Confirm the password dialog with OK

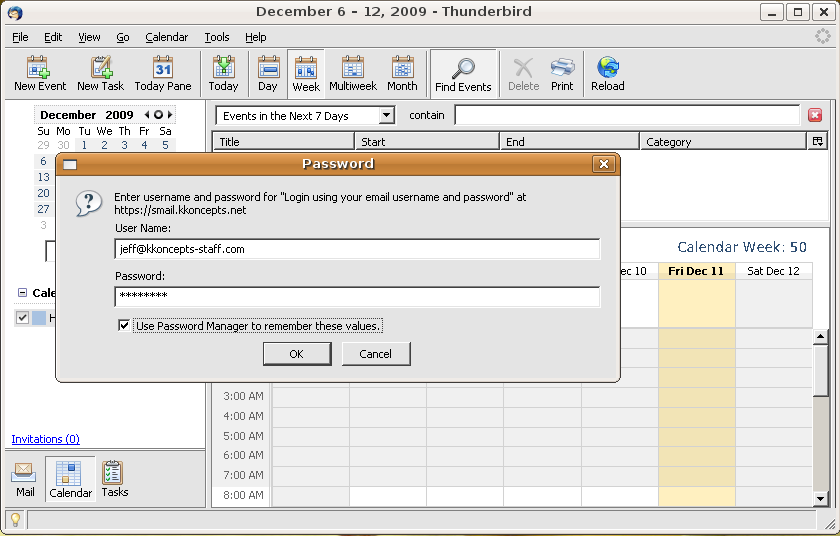297,354
